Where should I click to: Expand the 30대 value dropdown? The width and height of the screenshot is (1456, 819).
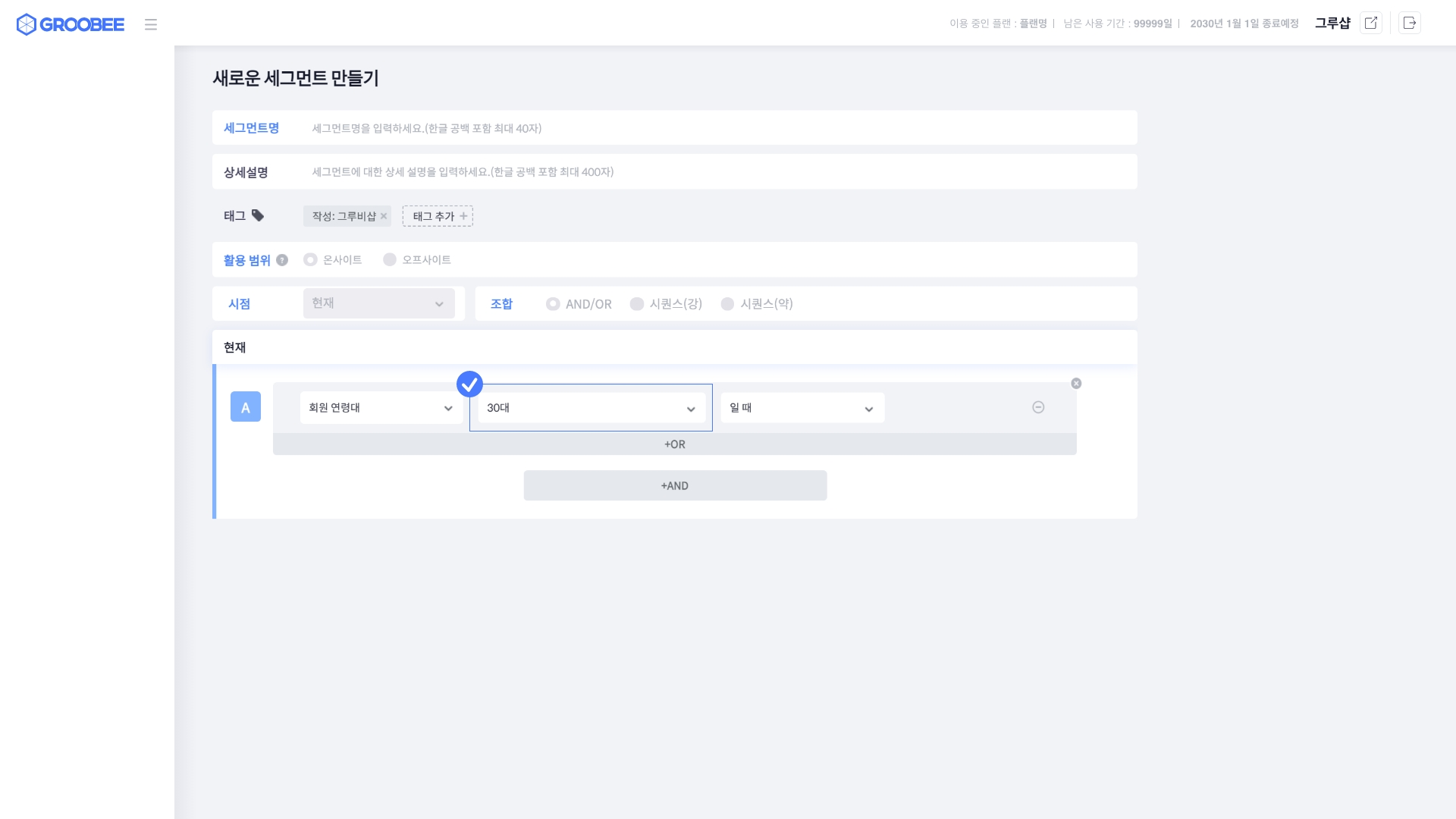[591, 408]
